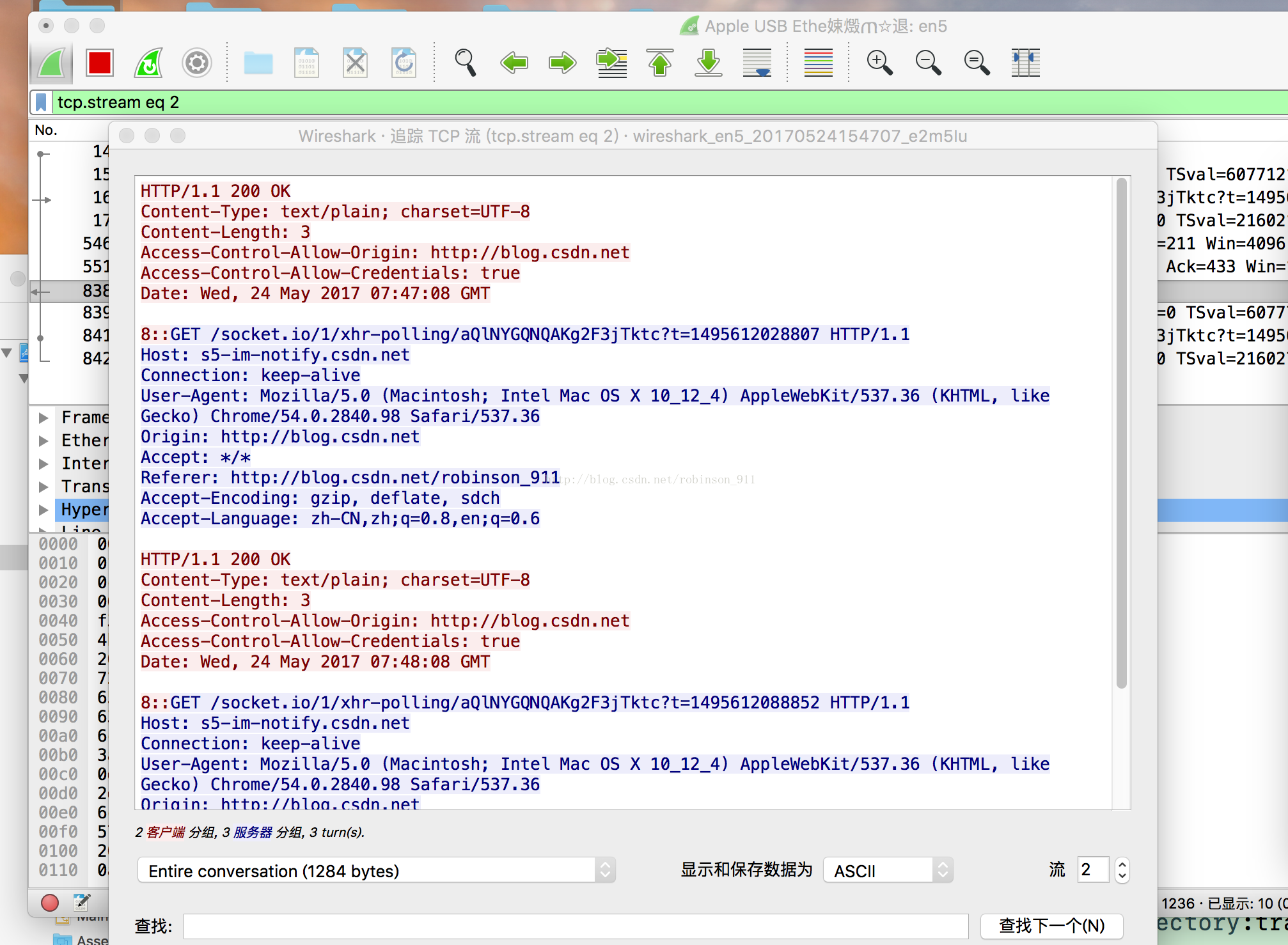1288x945 pixels.
Task: Click the No. column header
Action: click(x=46, y=130)
